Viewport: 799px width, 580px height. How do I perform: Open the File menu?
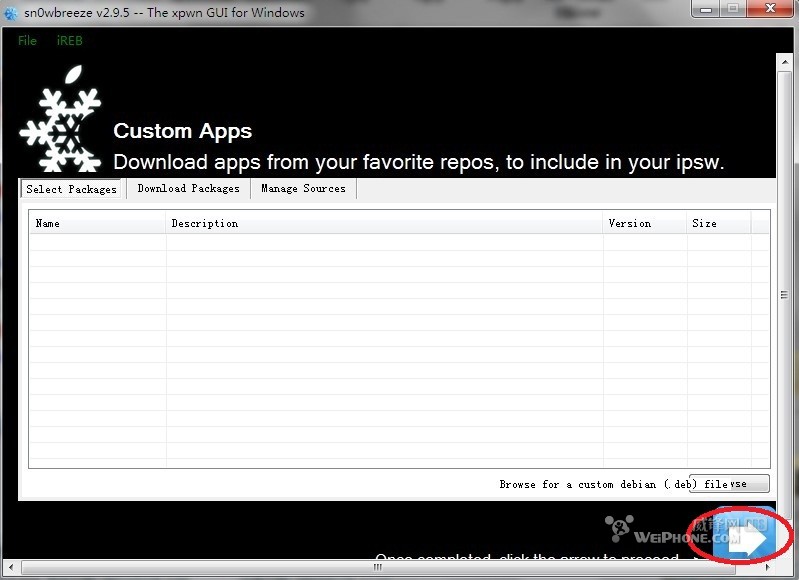click(27, 41)
